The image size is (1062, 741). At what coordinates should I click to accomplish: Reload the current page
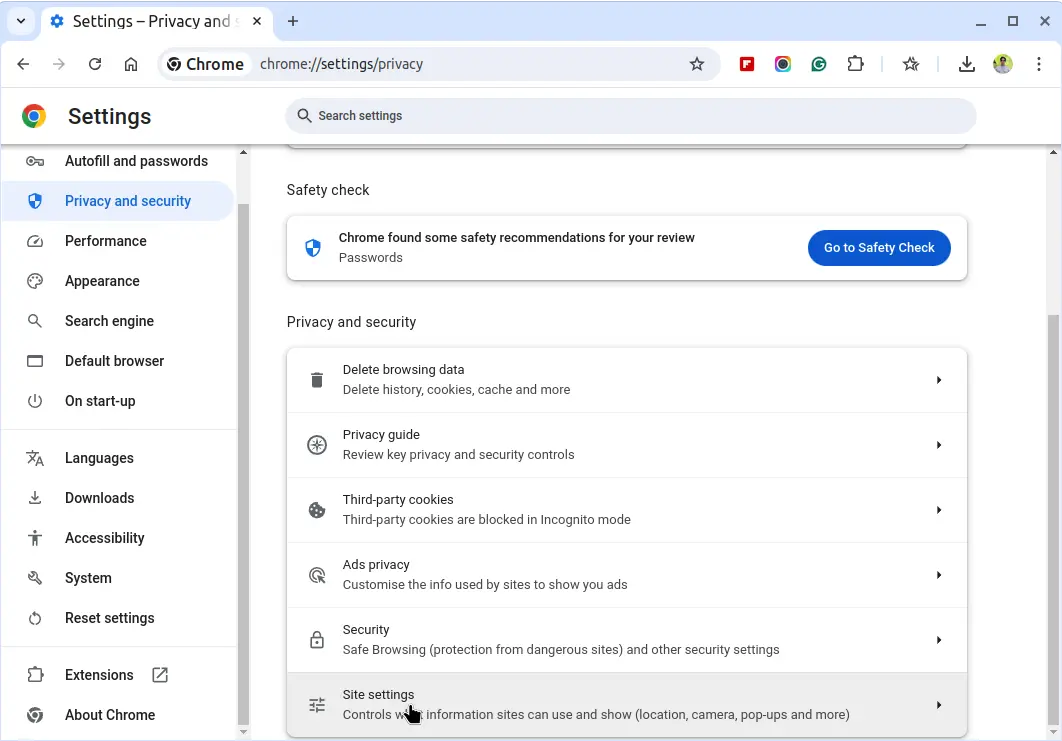pos(95,64)
